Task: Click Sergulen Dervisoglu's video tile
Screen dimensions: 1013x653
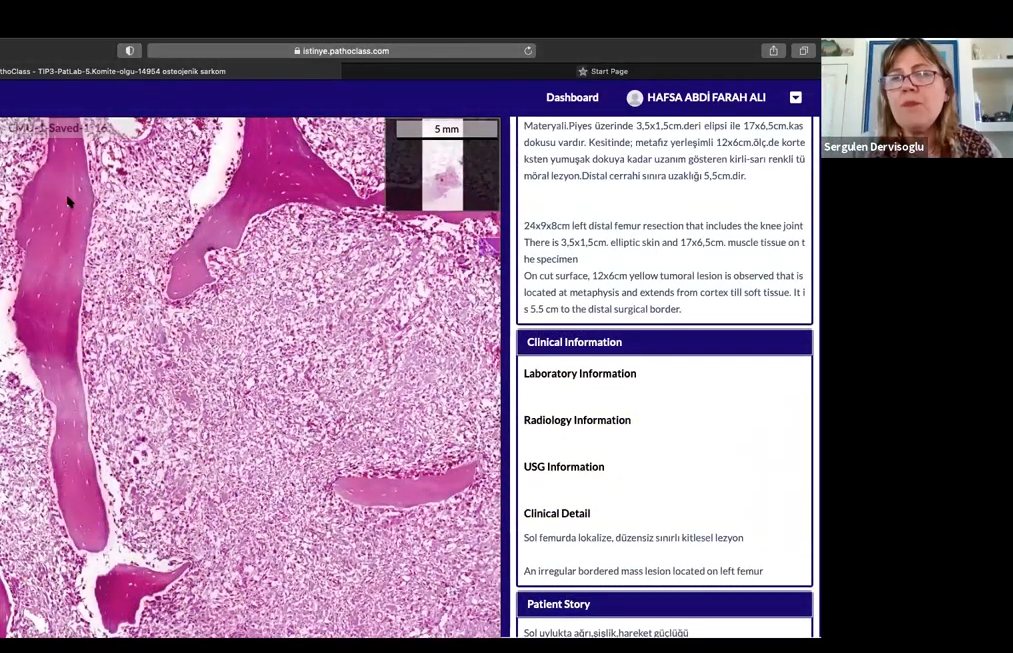Action: click(916, 98)
